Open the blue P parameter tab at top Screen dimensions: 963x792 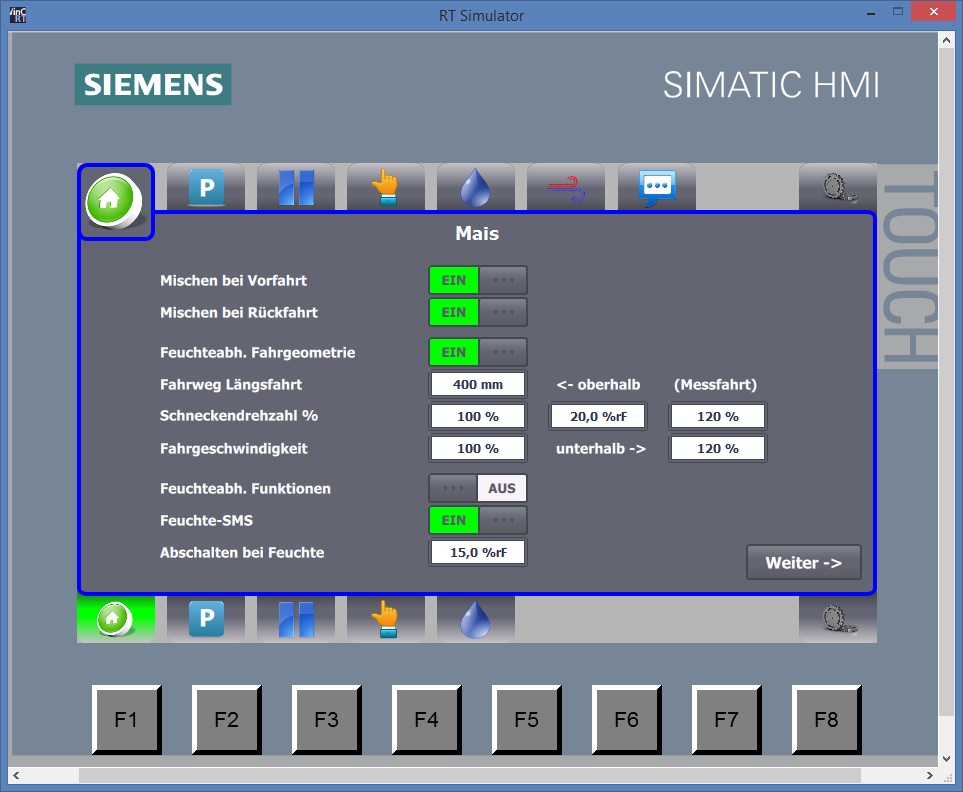206,187
